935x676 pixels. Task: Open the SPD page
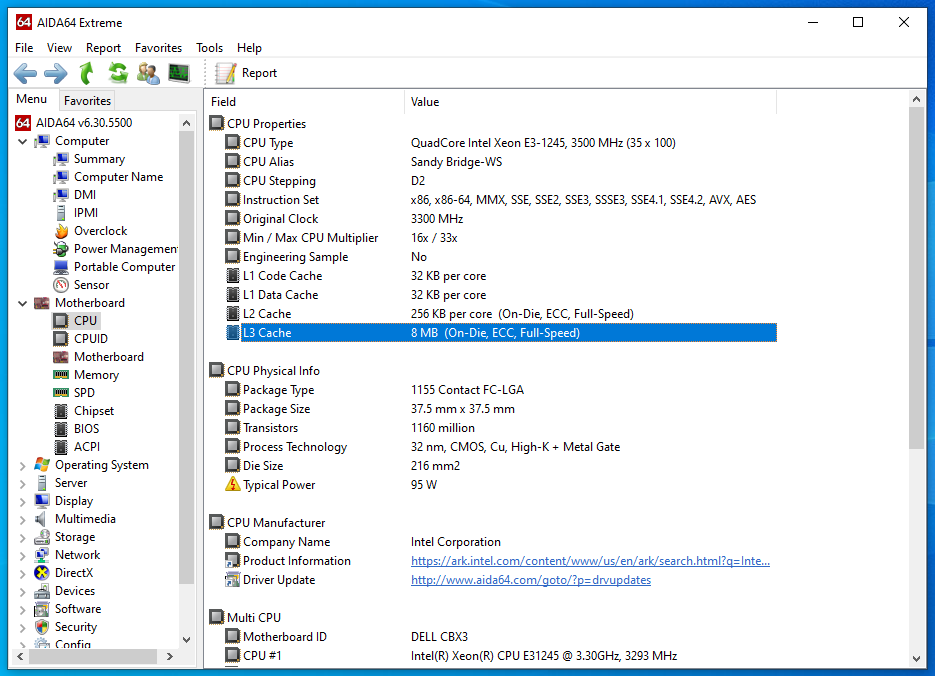[x=84, y=393]
